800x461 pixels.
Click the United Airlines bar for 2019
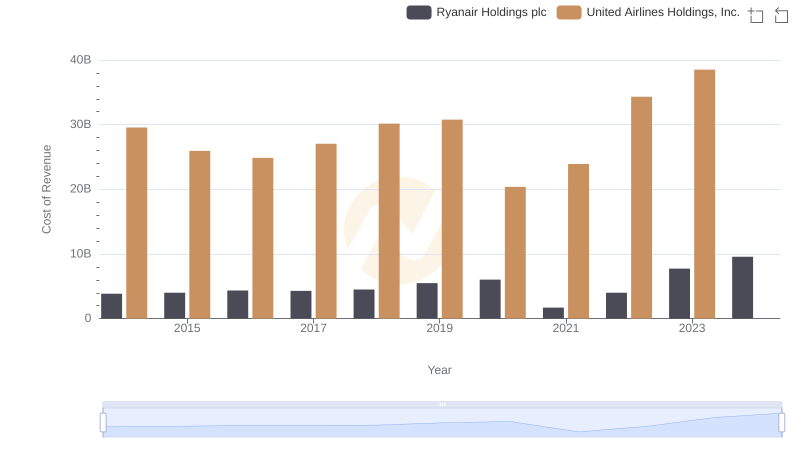pyautogui.click(x=452, y=219)
